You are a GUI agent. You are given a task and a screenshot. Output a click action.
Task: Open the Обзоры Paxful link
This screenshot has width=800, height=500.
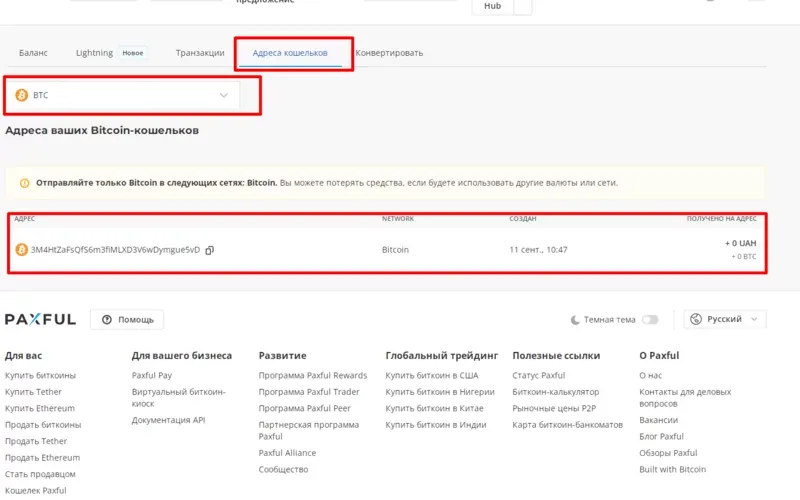[668, 453]
